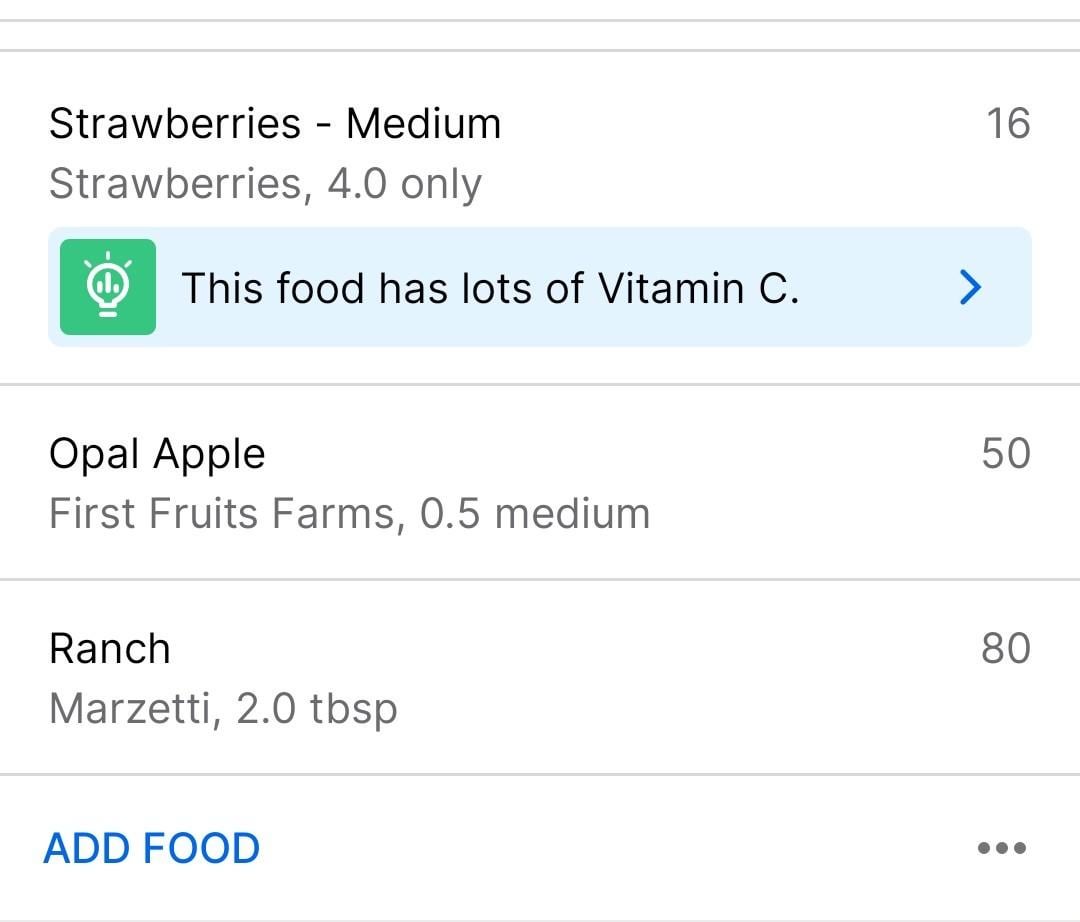Open the three-dot more options menu
Viewport: 1080px width, 922px height.
pyautogui.click(x=1001, y=848)
